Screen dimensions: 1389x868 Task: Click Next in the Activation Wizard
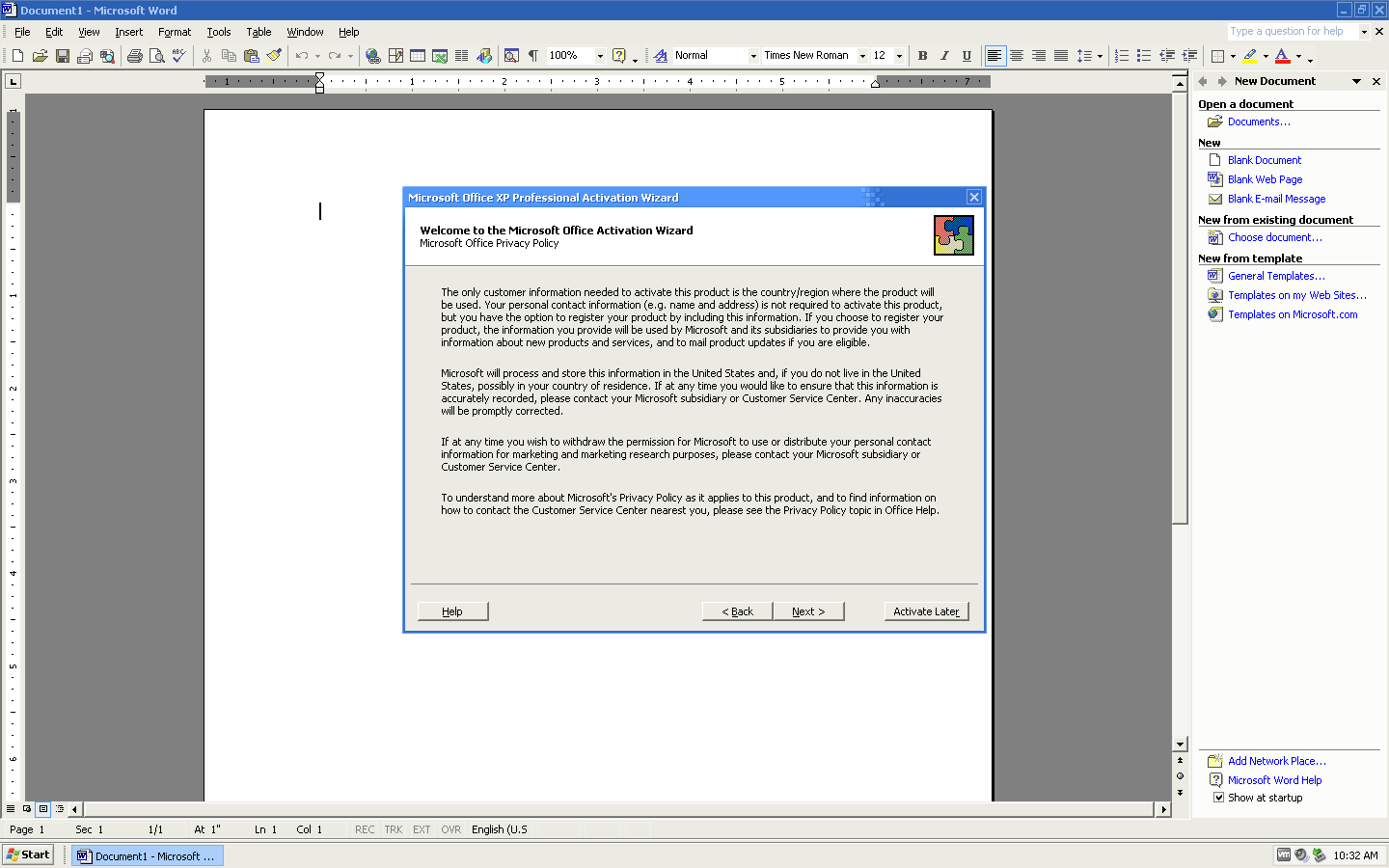808,611
